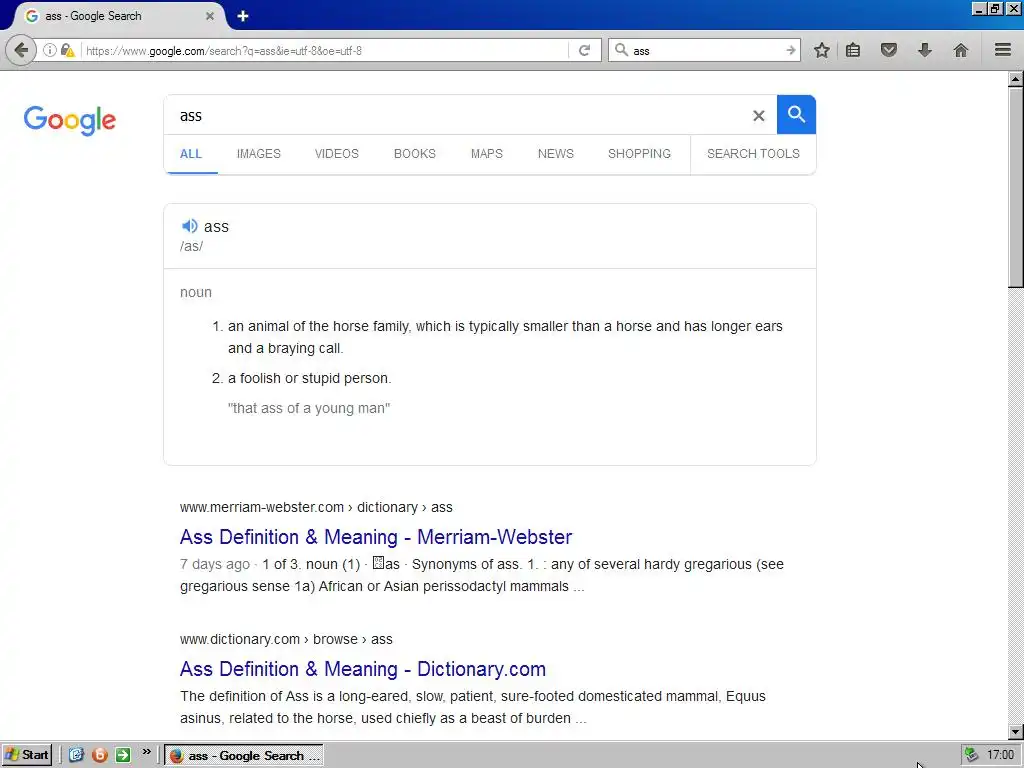This screenshot has height=768, width=1024.
Task: Select the example "that ass of a young man"
Action: [x=309, y=408]
